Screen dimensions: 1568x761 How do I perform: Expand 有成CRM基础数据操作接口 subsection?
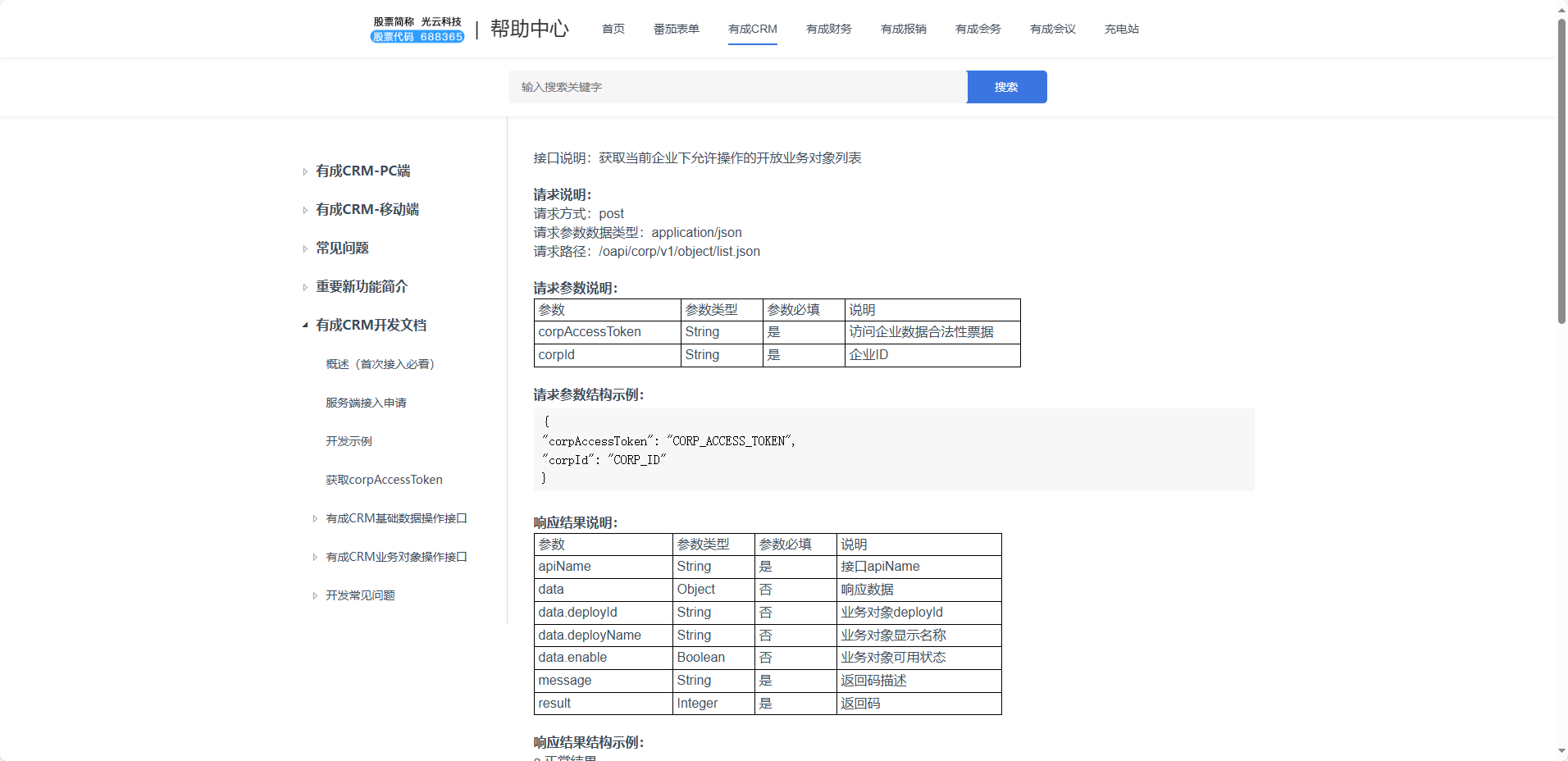315,519
